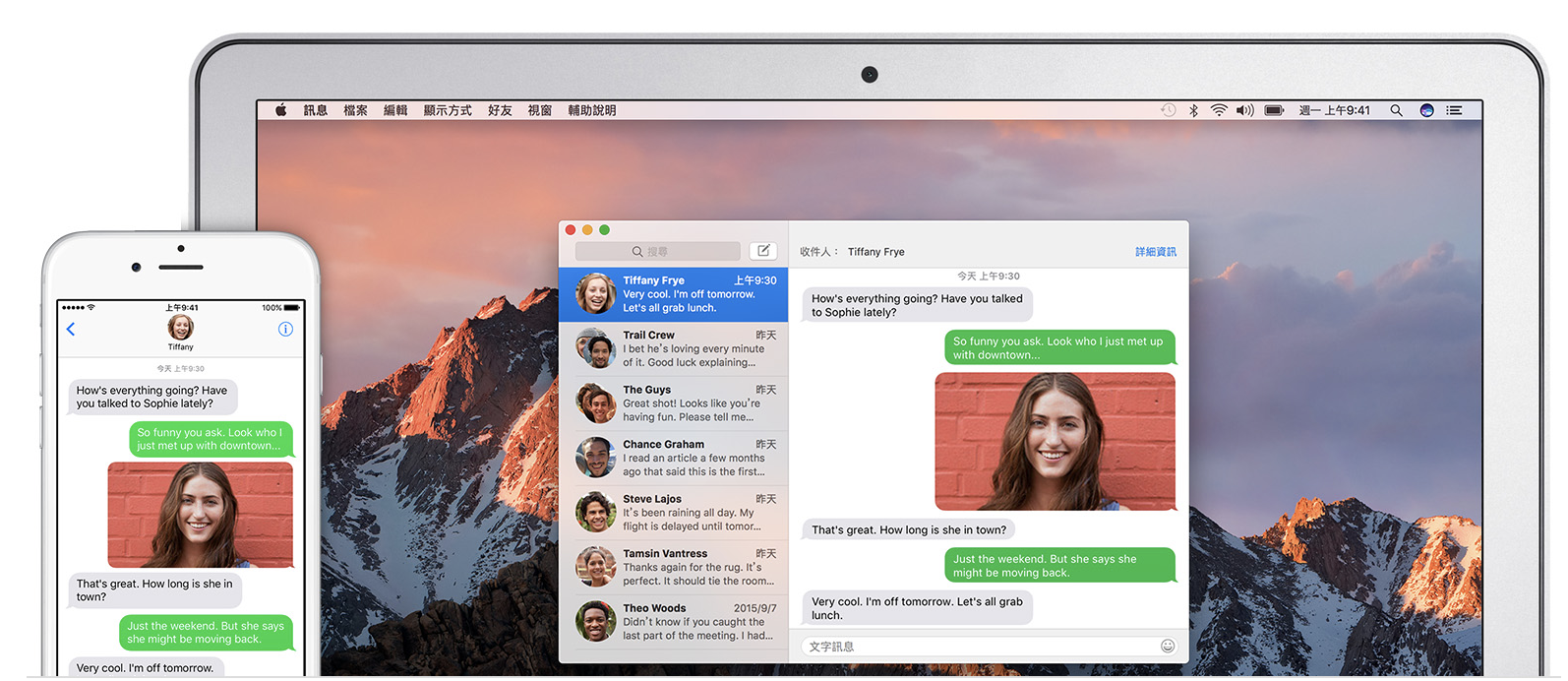Open the 好友 menu
Image resolution: width=1568 pixels, height=681 pixels.
click(500, 110)
